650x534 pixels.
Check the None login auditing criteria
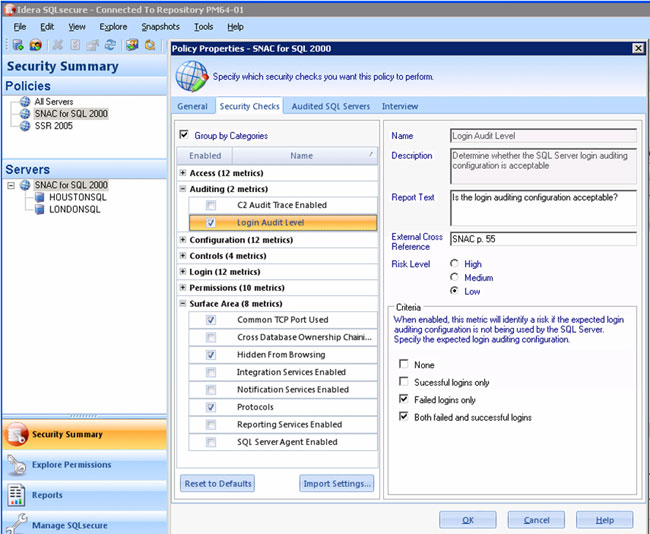403,364
